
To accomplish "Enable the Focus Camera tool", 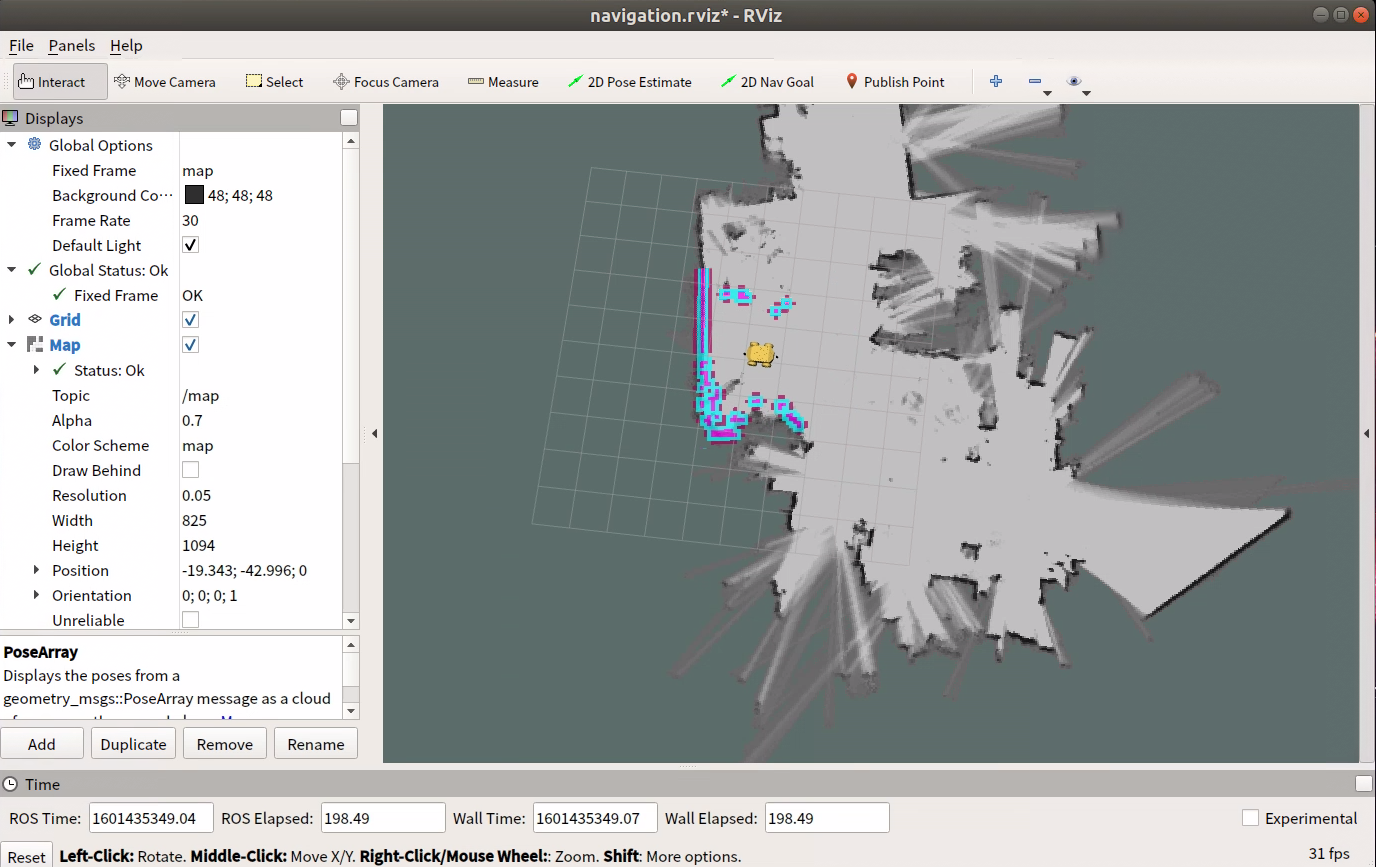I will [x=385, y=82].
